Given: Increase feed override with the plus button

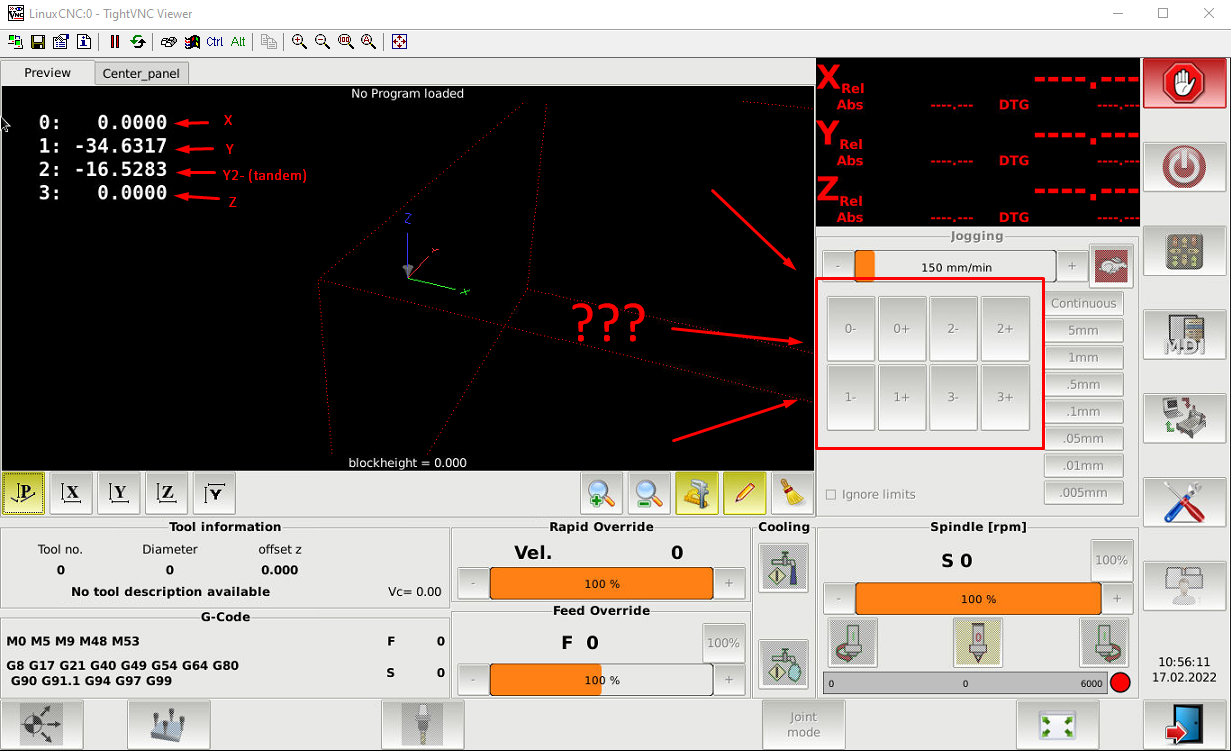Looking at the screenshot, I should [729, 680].
